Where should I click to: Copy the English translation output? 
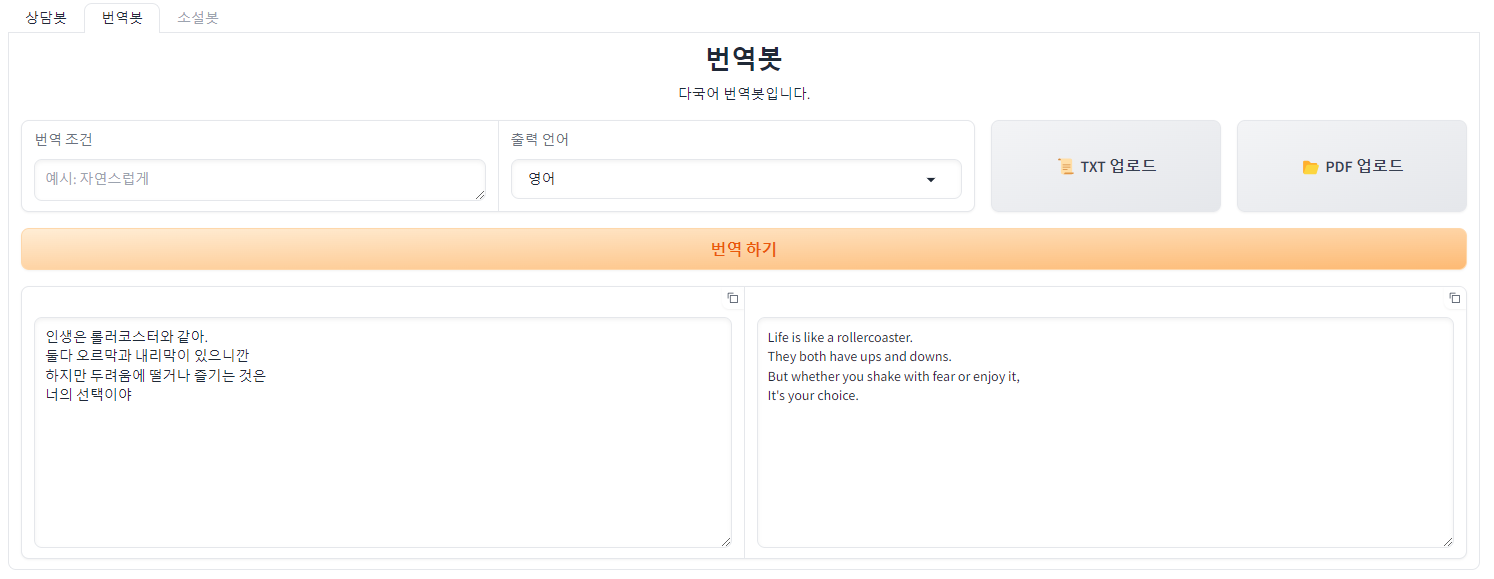[1454, 298]
